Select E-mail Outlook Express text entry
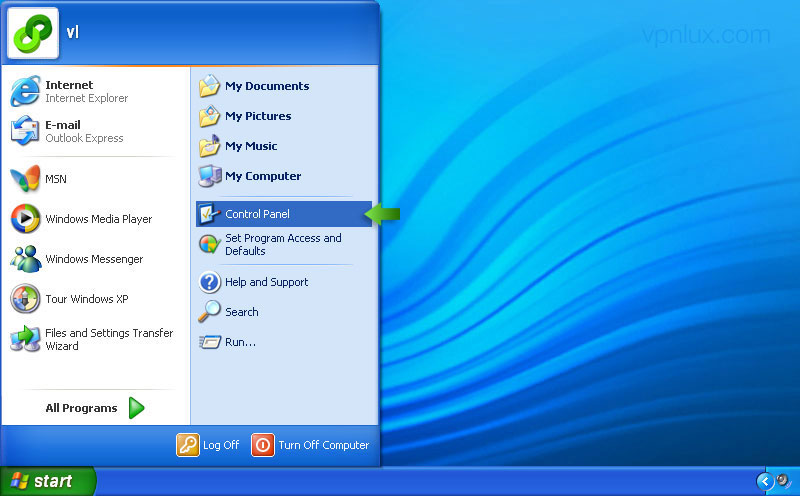 (84, 131)
